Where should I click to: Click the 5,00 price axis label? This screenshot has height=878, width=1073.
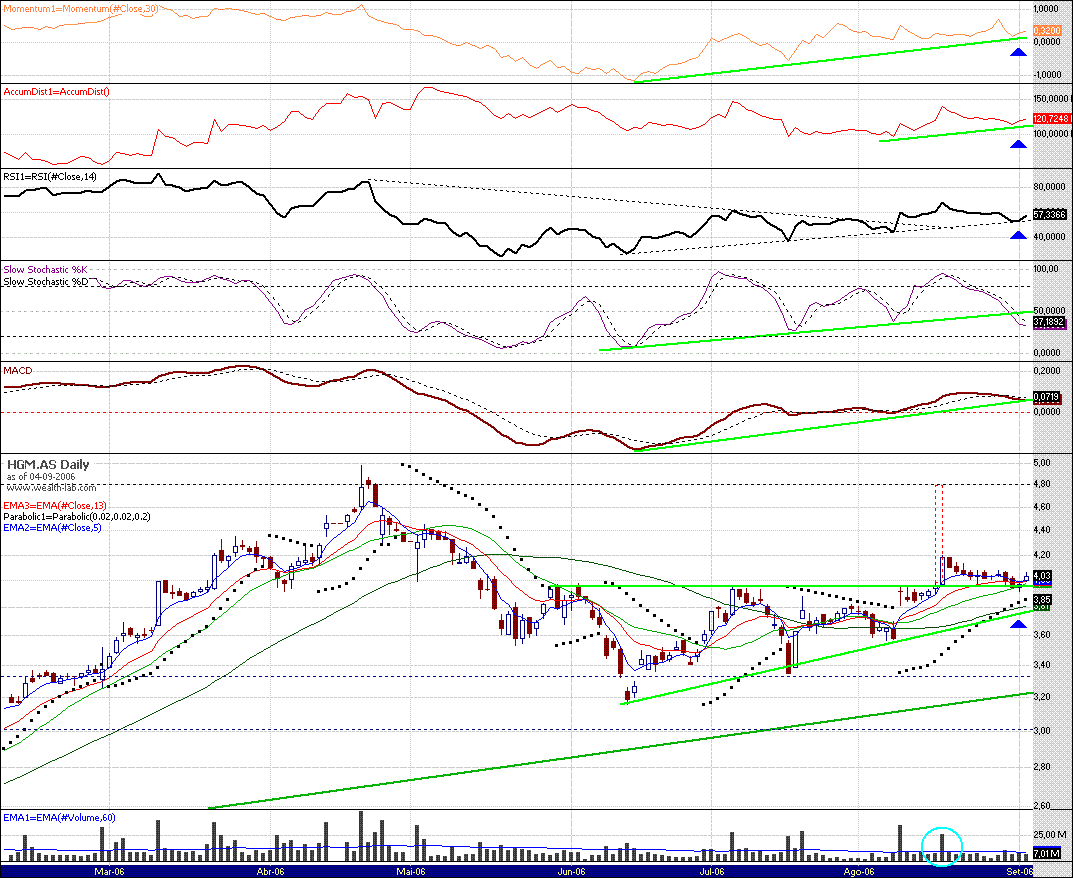pos(1042,463)
